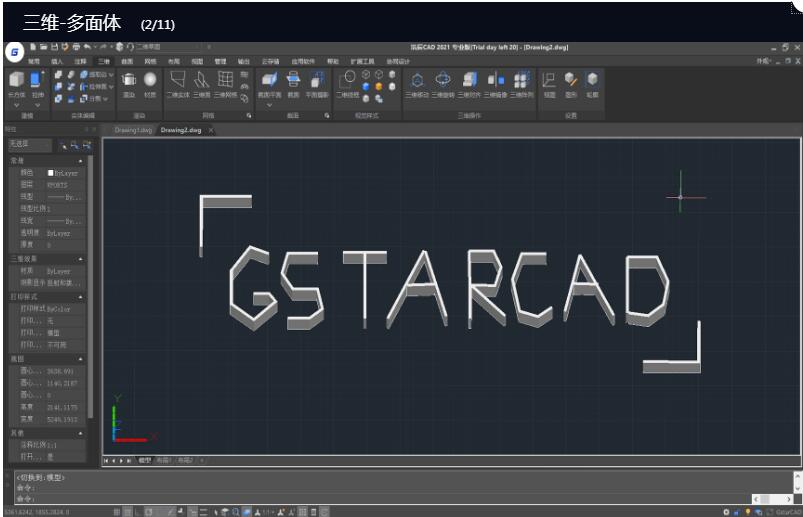Toggle grid display, second status bar icon
Viewport: 803px width, 517px height.
pyautogui.click(x=128, y=511)
